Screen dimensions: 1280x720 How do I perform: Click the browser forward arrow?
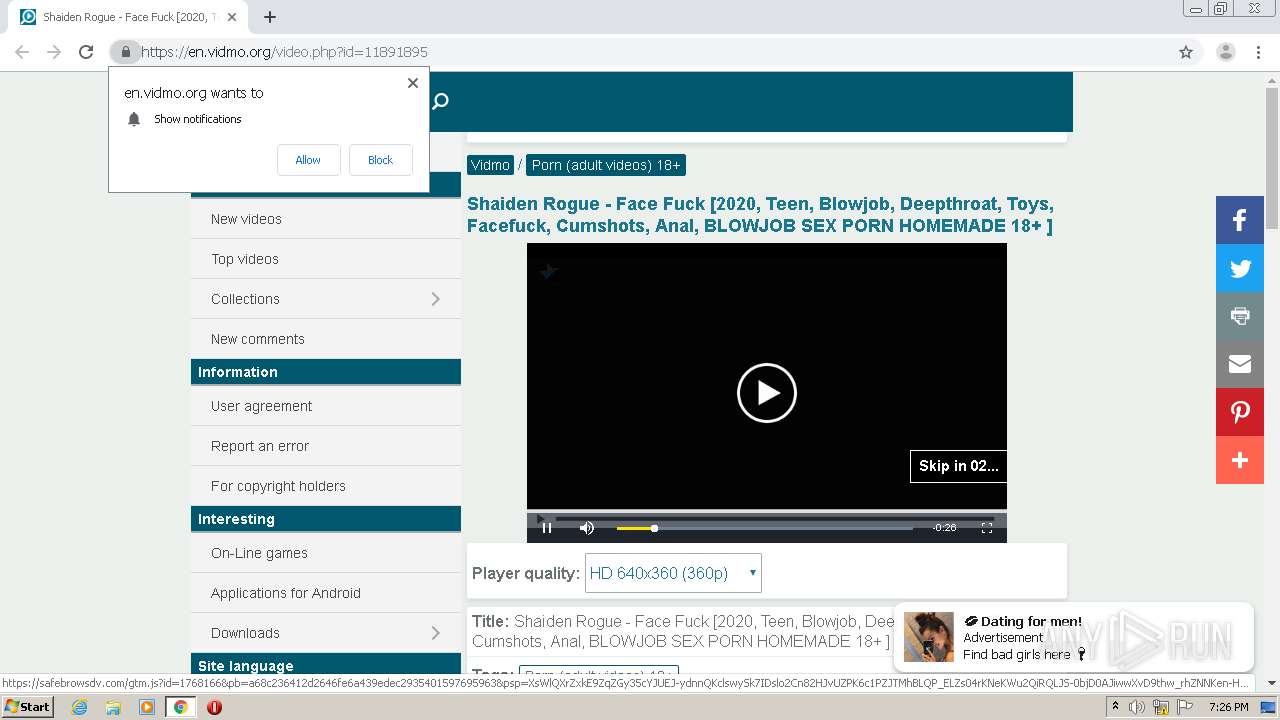coord(54,52)
